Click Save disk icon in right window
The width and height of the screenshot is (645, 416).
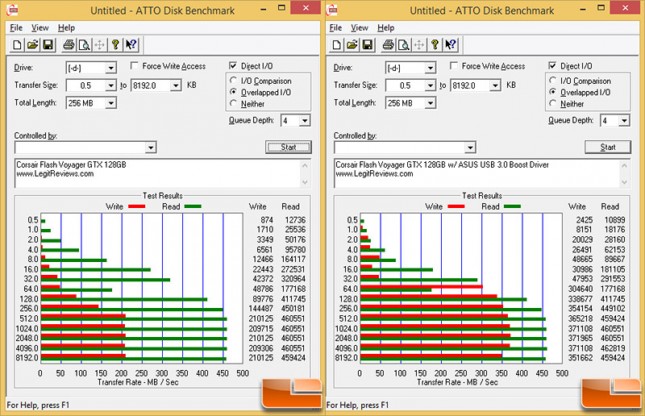[x=368, y=44]
